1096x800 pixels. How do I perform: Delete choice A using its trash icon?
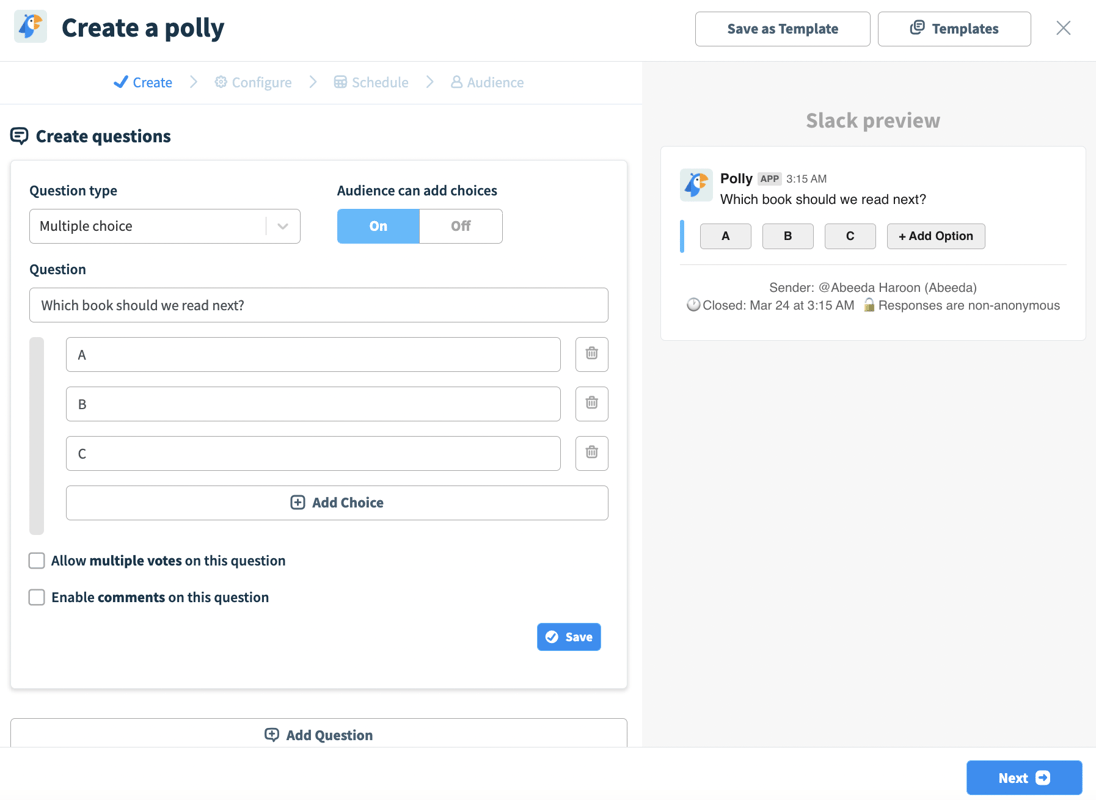pyautogui.click(x=591, y=354)
